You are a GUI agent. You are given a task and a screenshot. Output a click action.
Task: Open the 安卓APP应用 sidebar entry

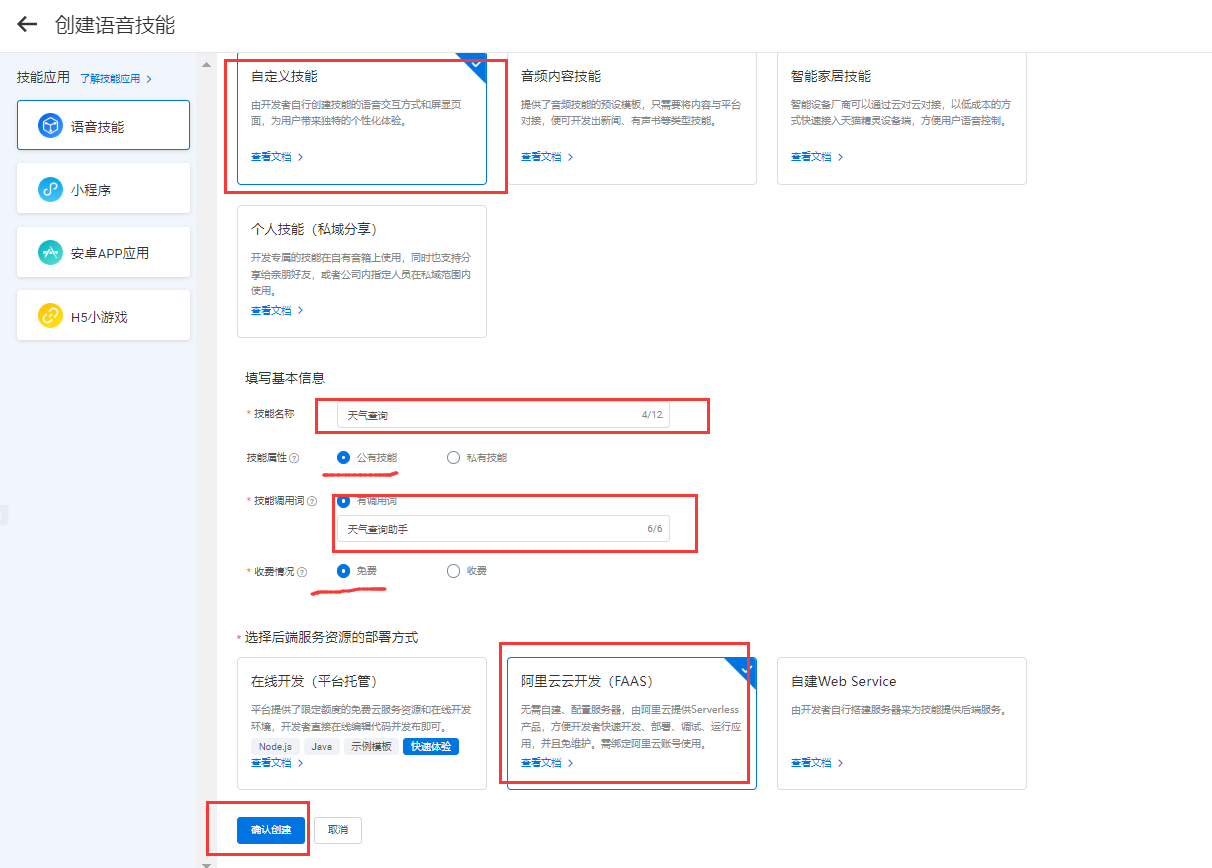pyautogui.click(x=103, y=252)
